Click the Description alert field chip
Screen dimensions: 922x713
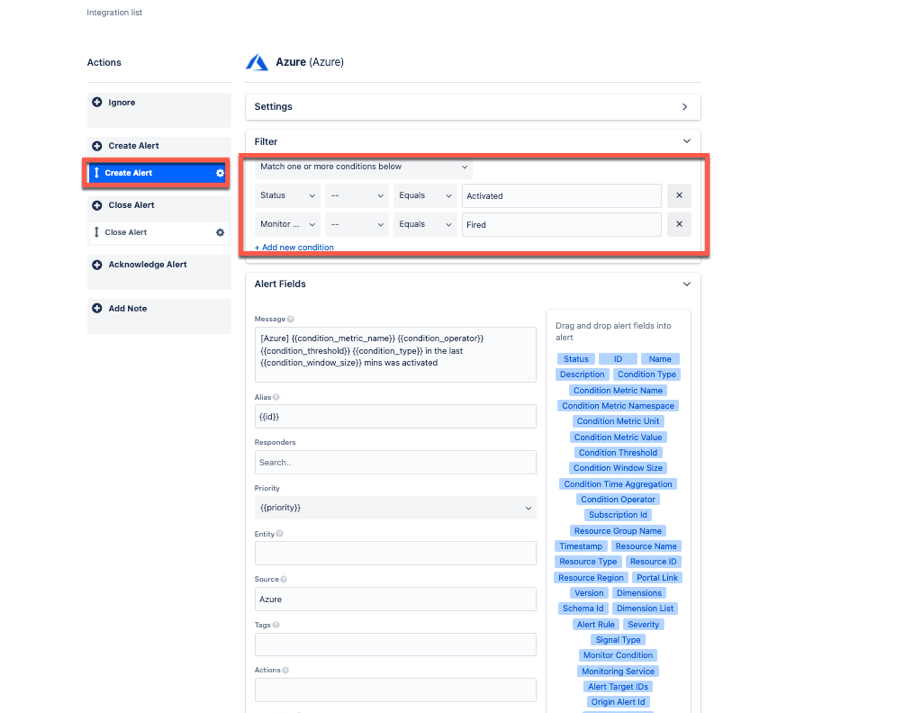pos(582,374)
